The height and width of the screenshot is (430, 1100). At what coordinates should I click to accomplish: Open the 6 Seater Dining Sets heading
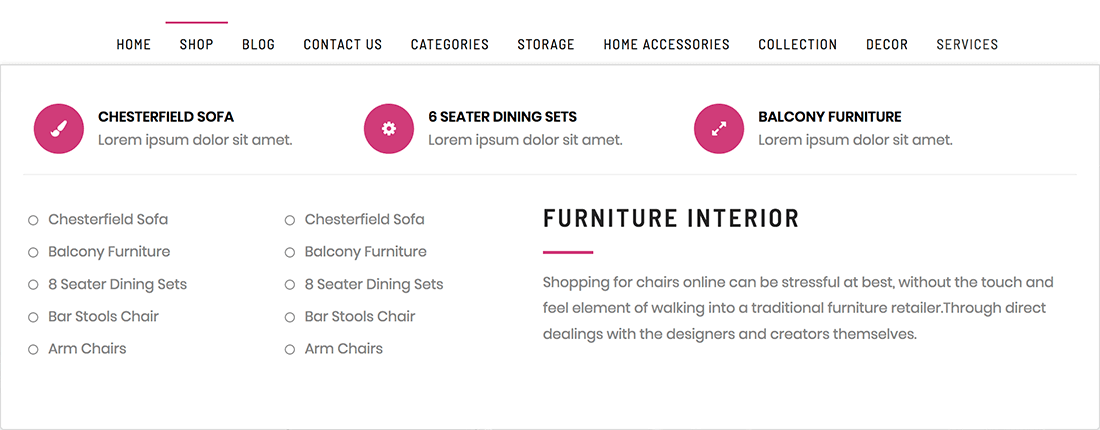(502, 117)
